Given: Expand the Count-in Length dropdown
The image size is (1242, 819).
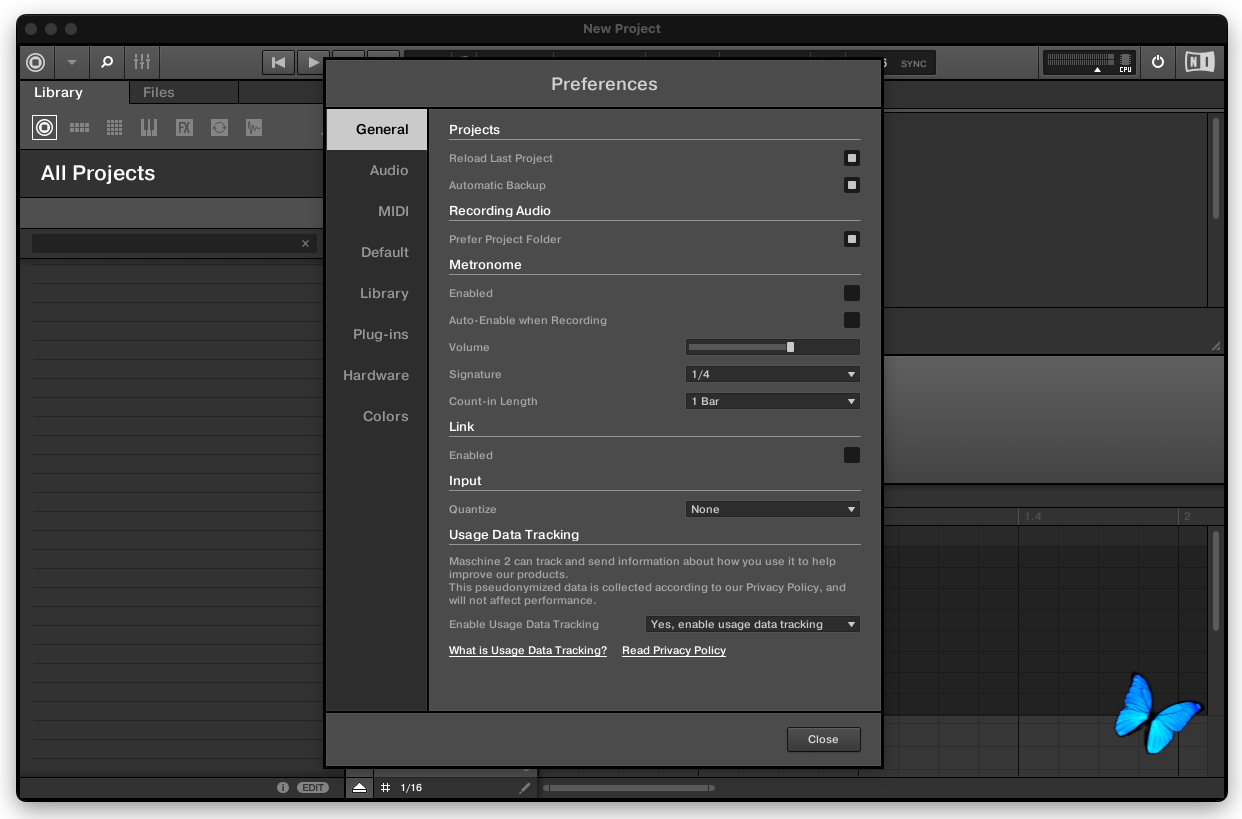Looking at the screenshot, I should [x=772, y=401].
